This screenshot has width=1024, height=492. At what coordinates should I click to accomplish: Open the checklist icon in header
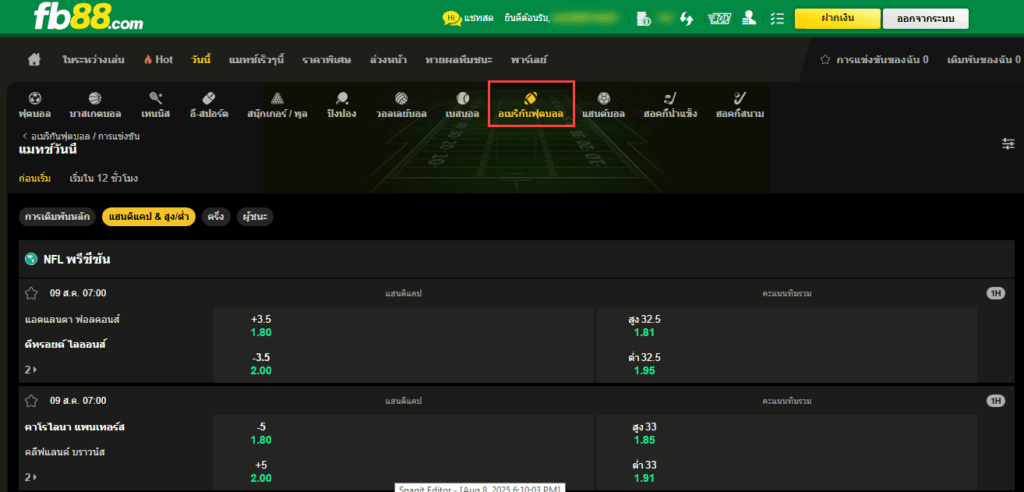pos(776,18)
